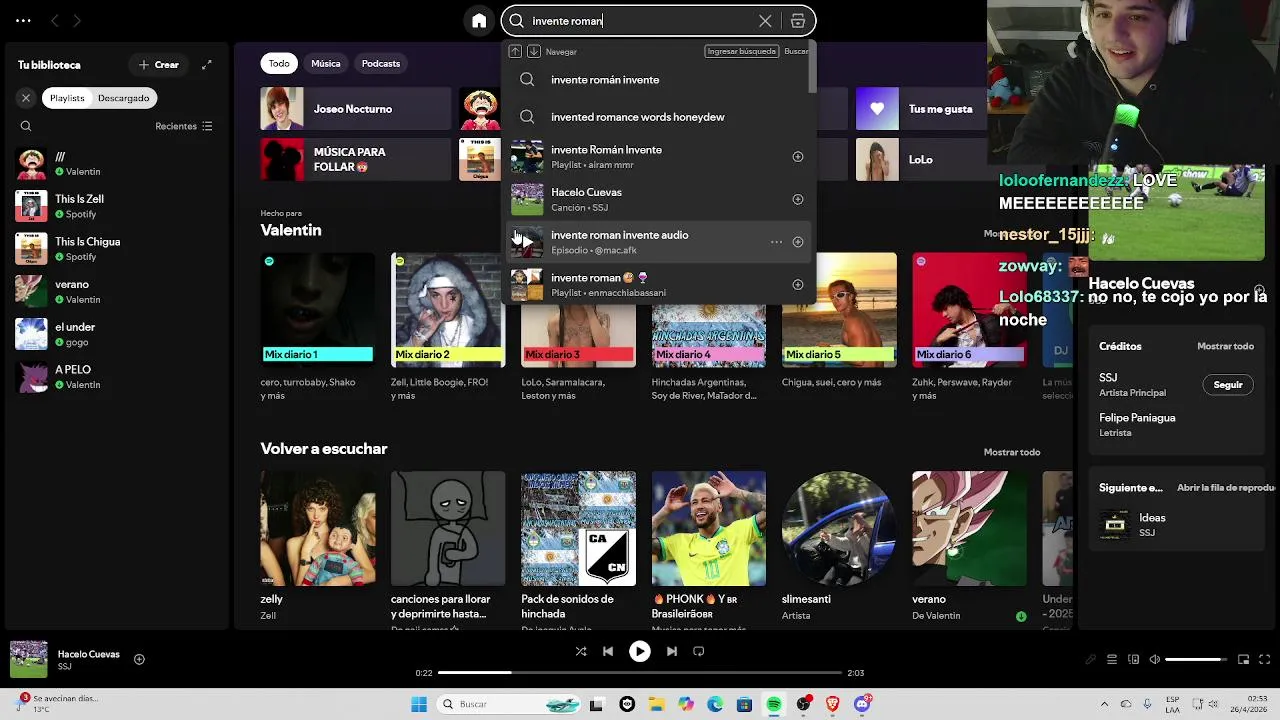Click Mostrar todo in Créditos
This screenshot has width=1280, height=720.
coord(1225,346)
